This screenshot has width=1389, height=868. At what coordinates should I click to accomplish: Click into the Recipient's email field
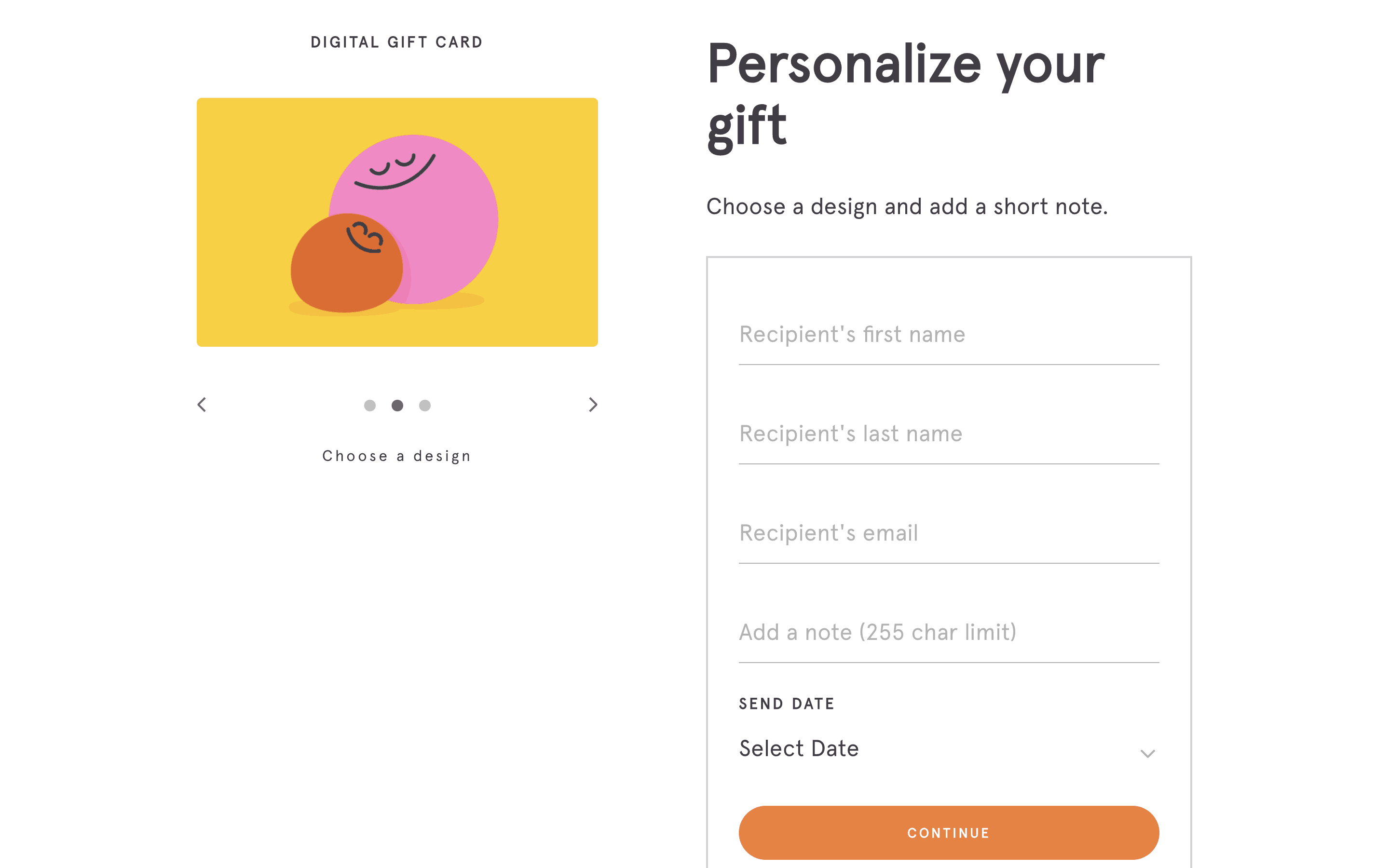click(948, 534)
